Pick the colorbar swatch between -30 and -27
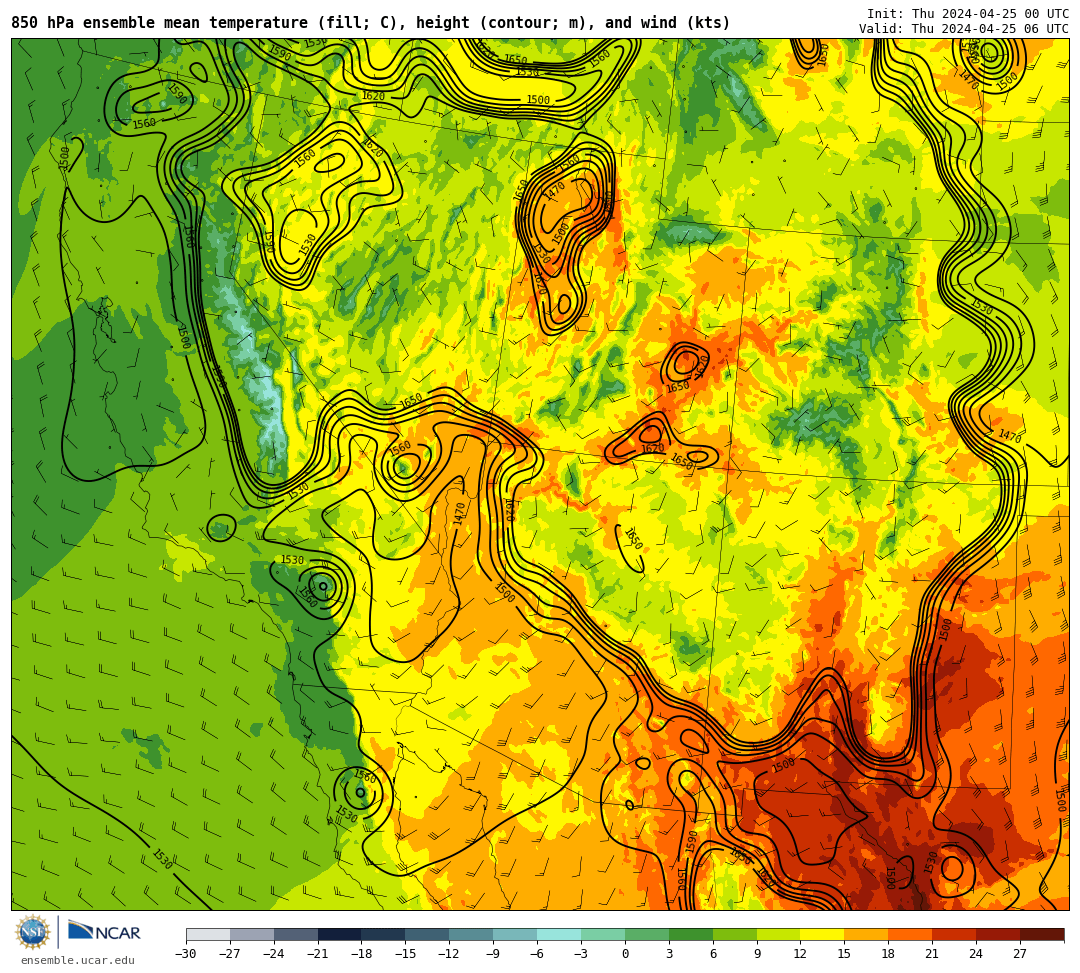This screenshot has height=973, width=1080. point(208,934)
